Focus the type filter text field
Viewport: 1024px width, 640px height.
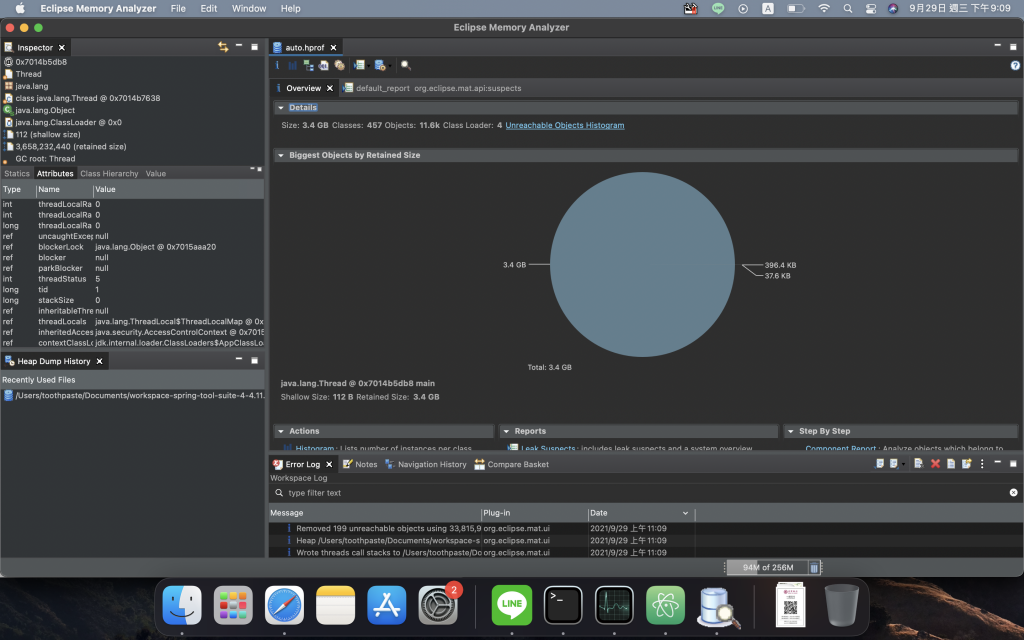640,493
